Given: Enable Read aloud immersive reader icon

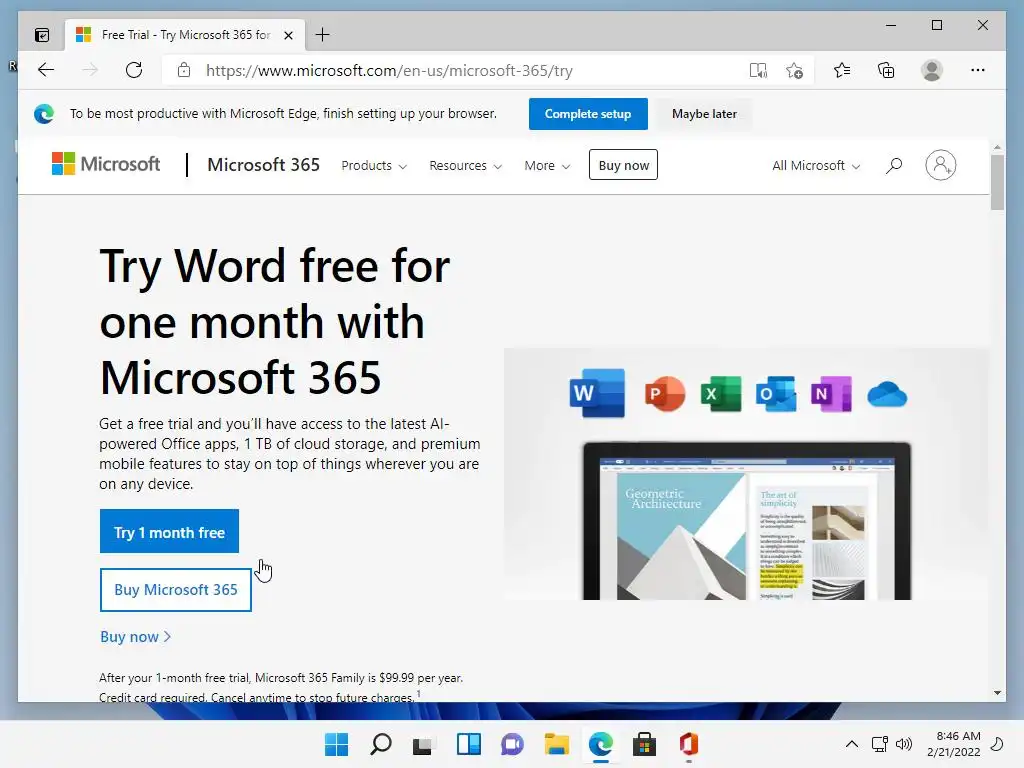Looking at the screenshot, I should click(758, 70).
